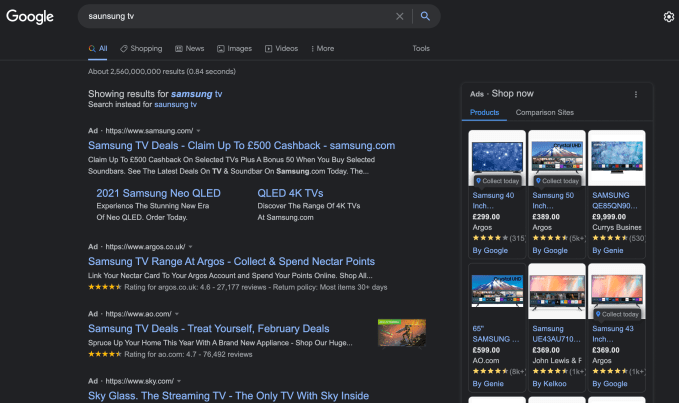Open the QLED 4K TVs sitelink
The width and height of the screenshot is (679, 403).
(x=290, y=193)
